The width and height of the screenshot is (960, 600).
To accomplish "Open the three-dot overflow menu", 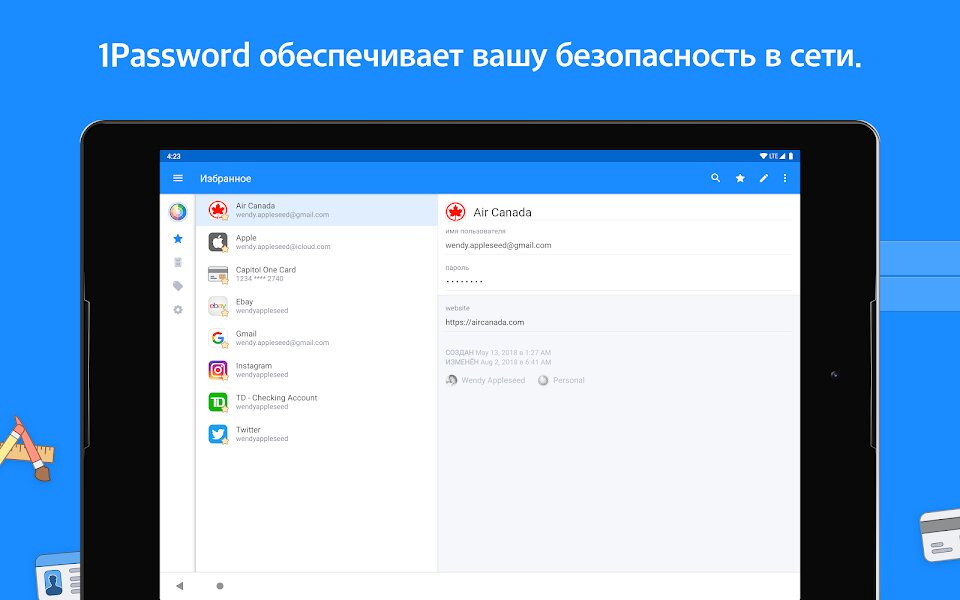I will point(785,178).
